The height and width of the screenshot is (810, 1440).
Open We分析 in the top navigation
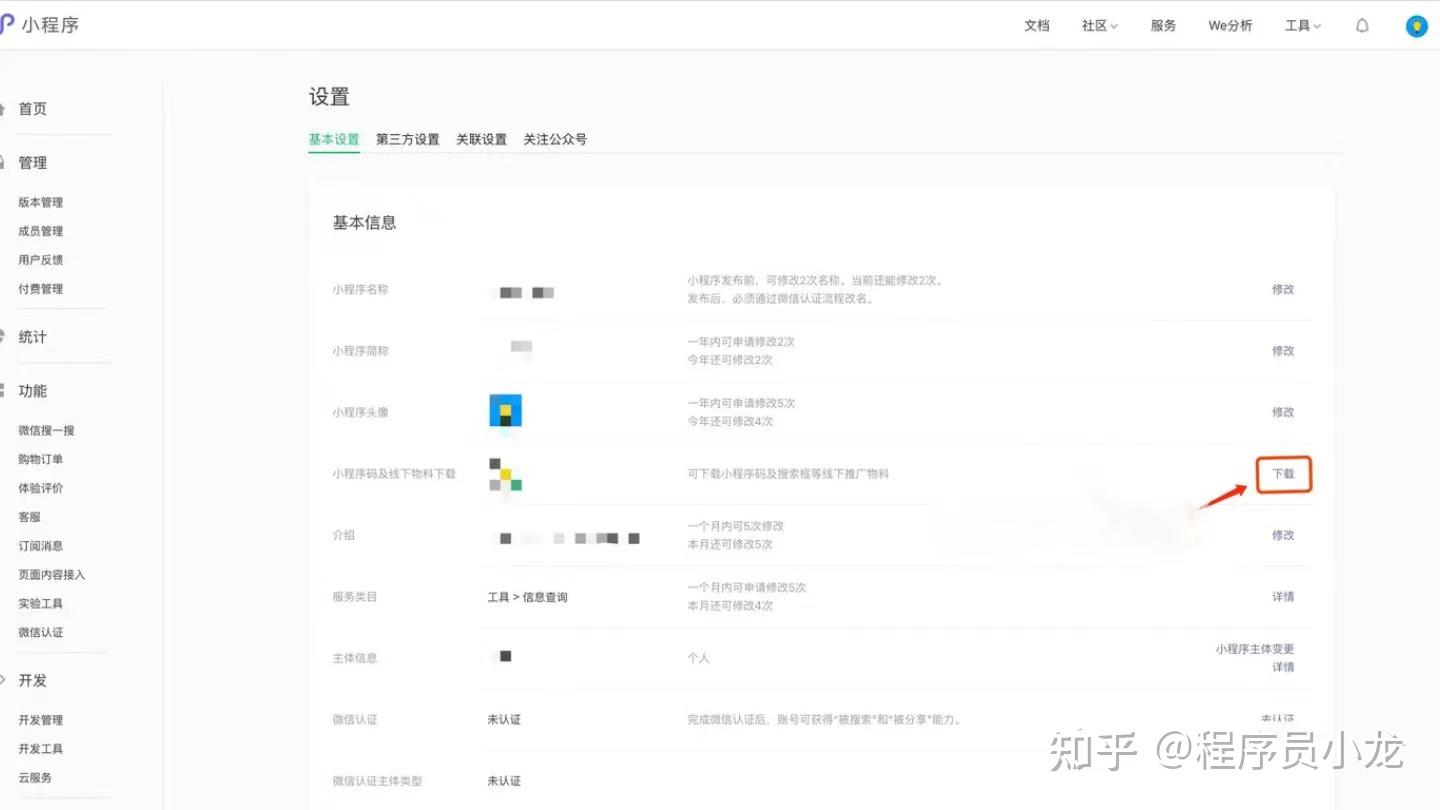[x=1230, y=26]
